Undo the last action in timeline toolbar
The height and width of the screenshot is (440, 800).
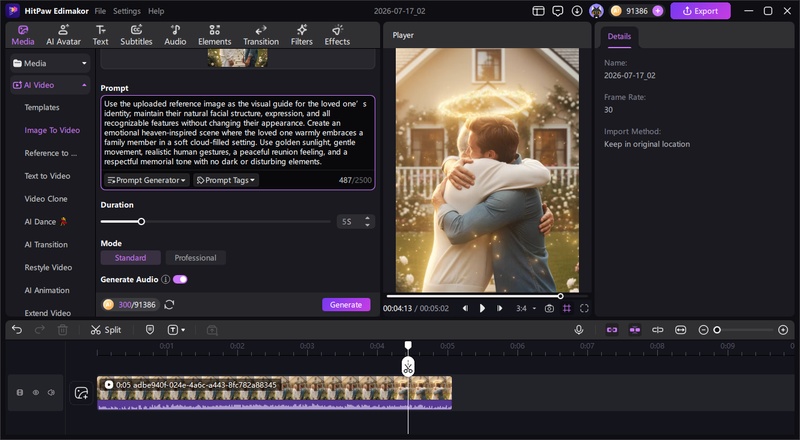[x=17, y=330]
